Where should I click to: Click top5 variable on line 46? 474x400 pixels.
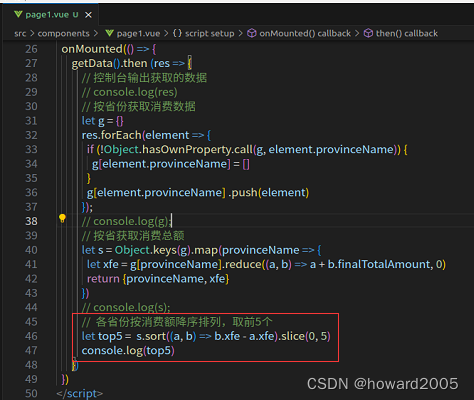click(x=110, y=336)
